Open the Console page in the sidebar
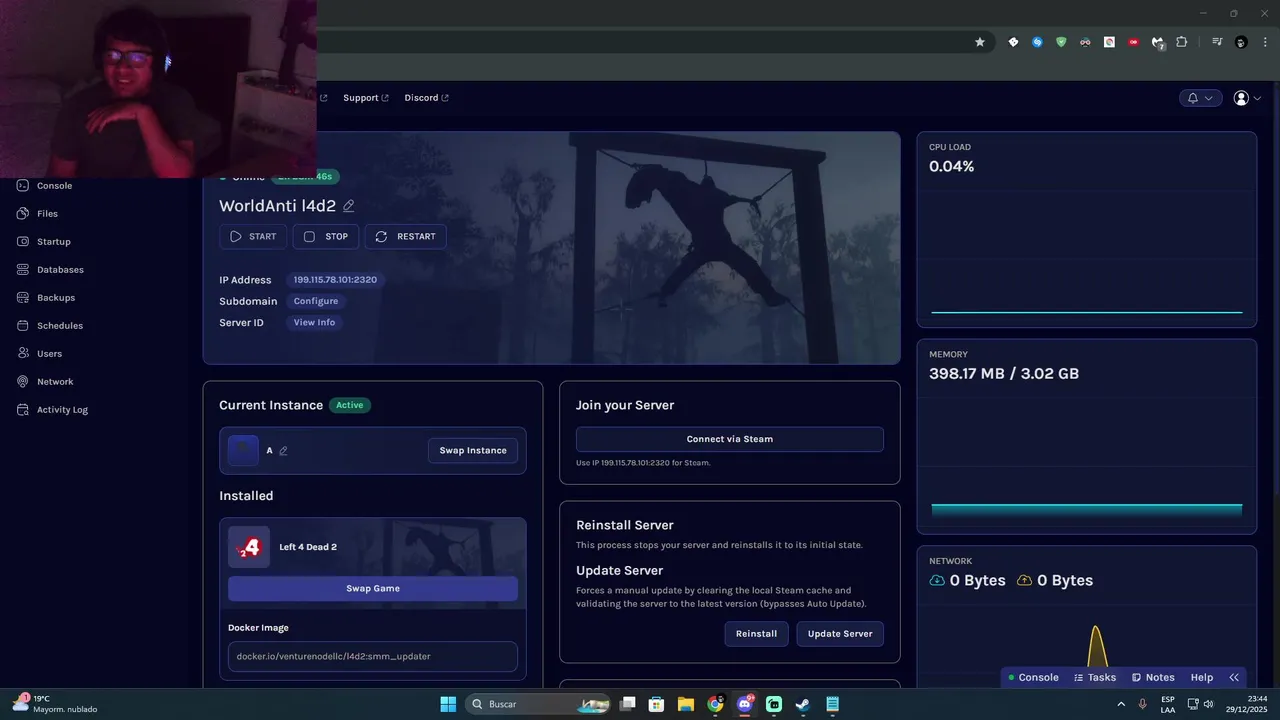The width and height of the screenshot is (1280, 720). click(45, 186)
